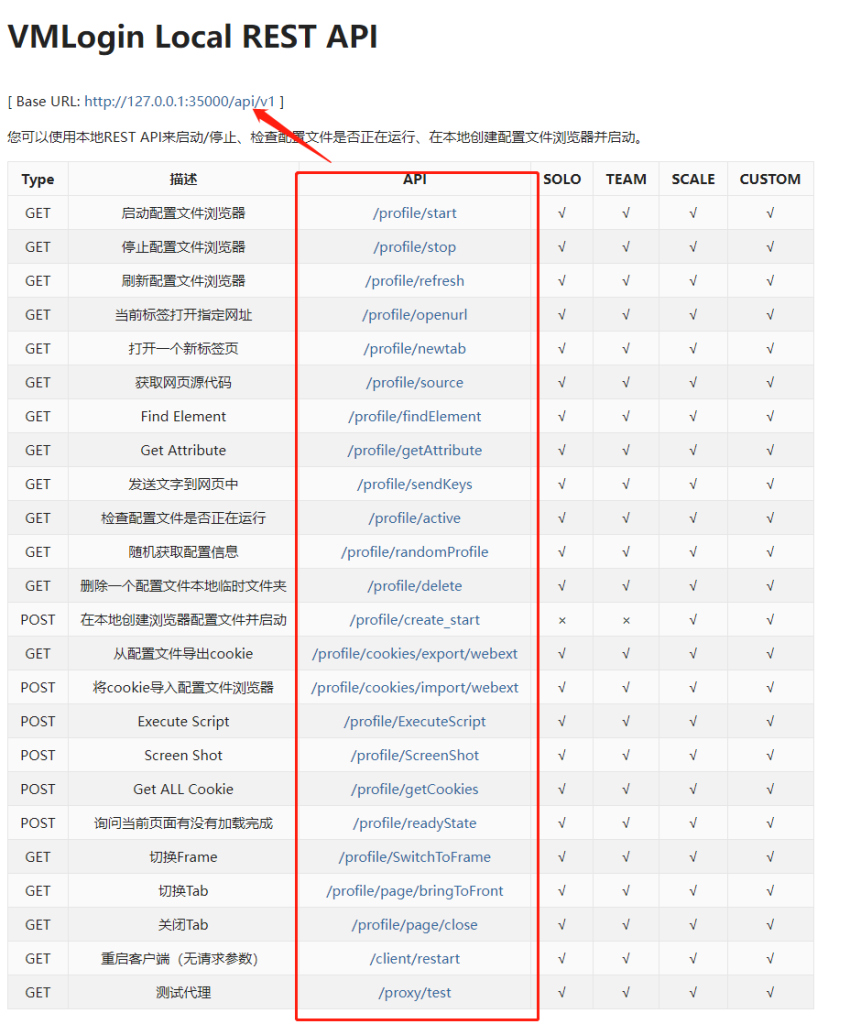Open the /client/restart API link
861x1024 pixels.
[414, 959]
